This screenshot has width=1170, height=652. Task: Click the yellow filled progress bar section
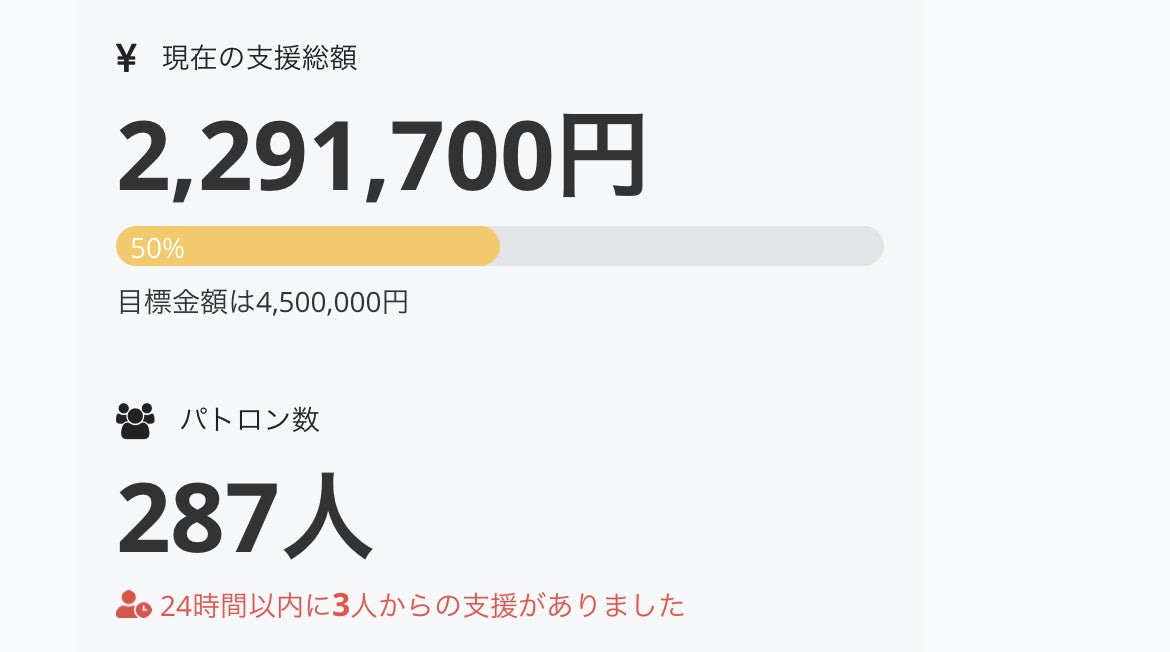330,246
